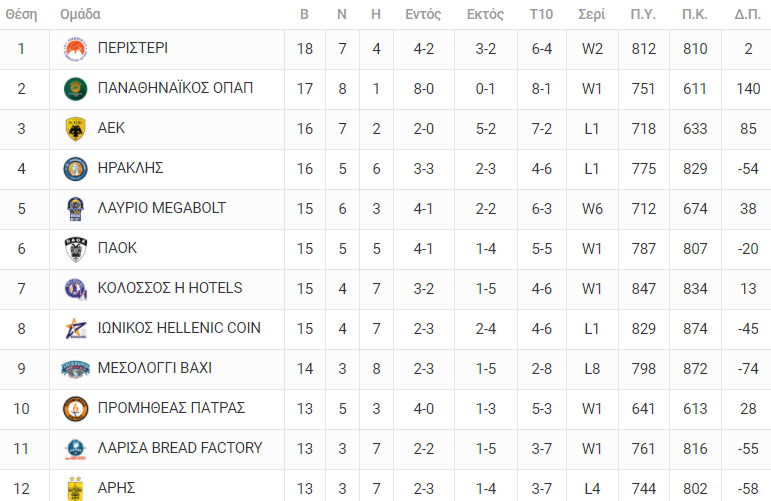The image size is (771, 501).
Task: Click the ΛΑΡΙΣΑ BREAD FACTORY team logo
Action: tap(75, 449)
